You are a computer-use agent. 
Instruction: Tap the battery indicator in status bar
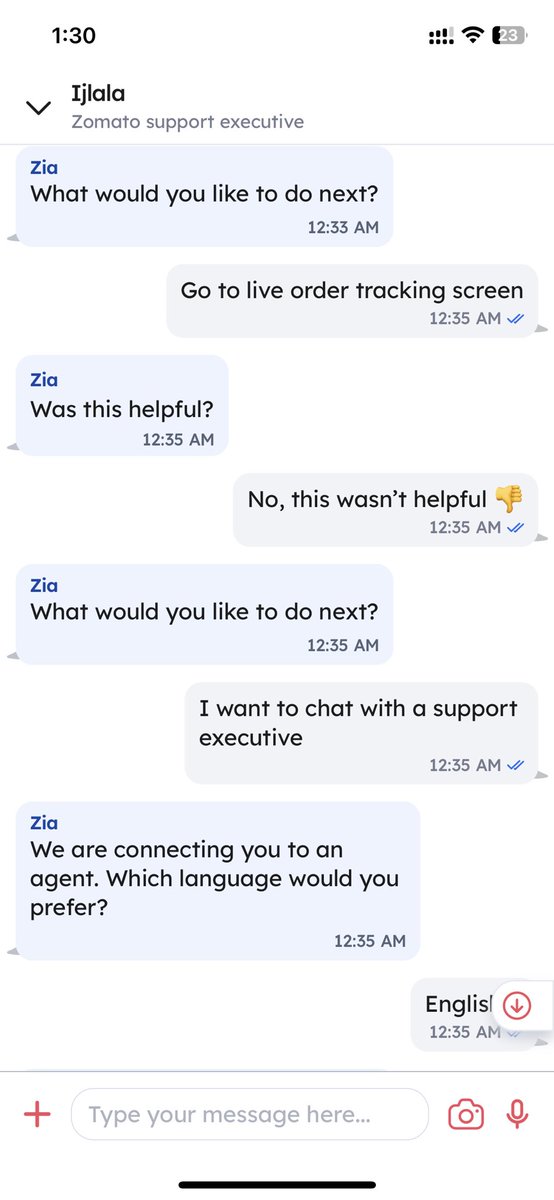pyautogui.click(x=510, y=36)
